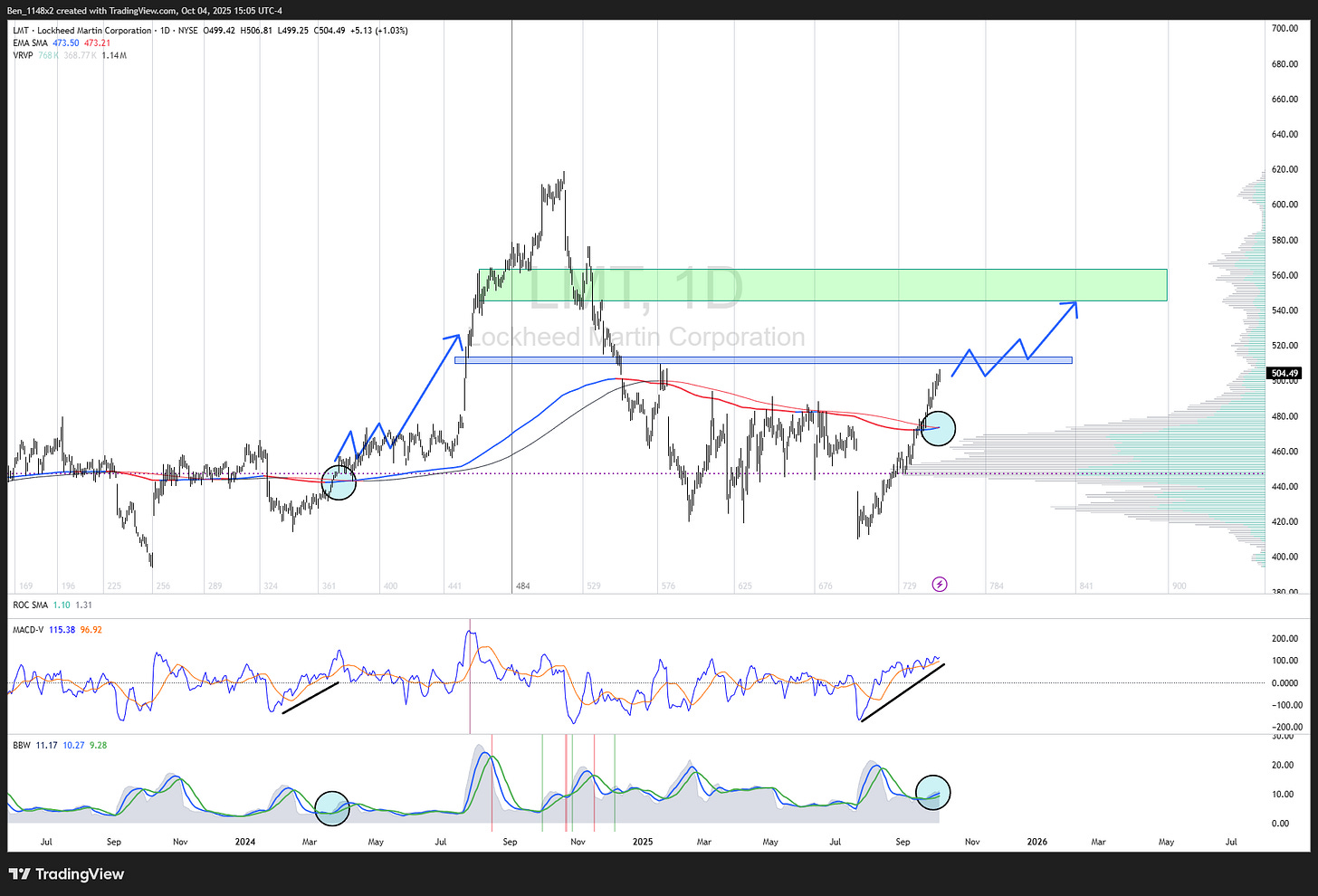Image resolution: width=1318 pixels, height=896 pixels.
Task: Click the BBW value 9.28
Action: 99,746
